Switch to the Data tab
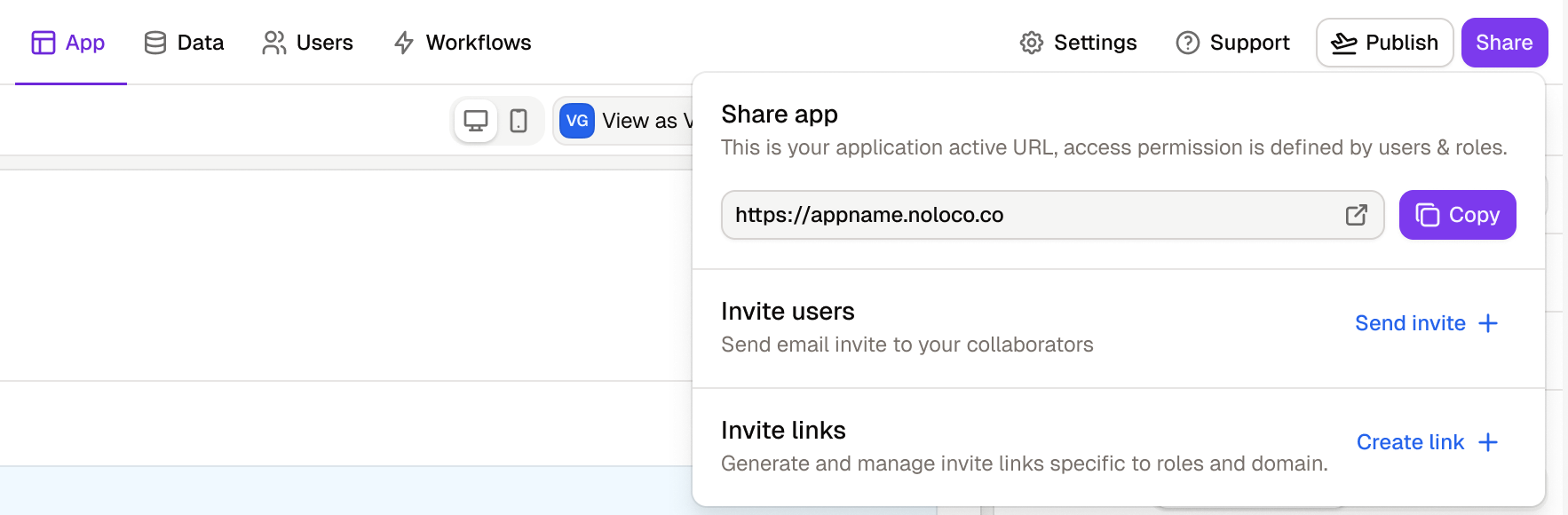The height and width of the screenshot is (515, 1568). [x=184, y=43]
